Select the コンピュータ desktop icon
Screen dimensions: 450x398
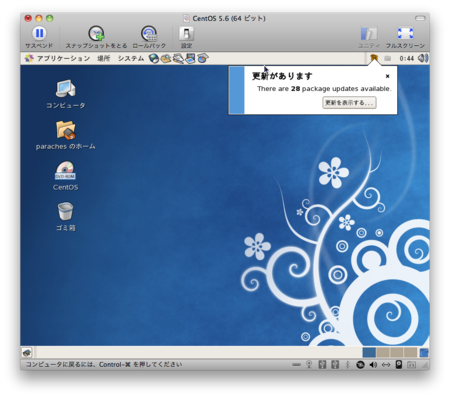[66, 94]
